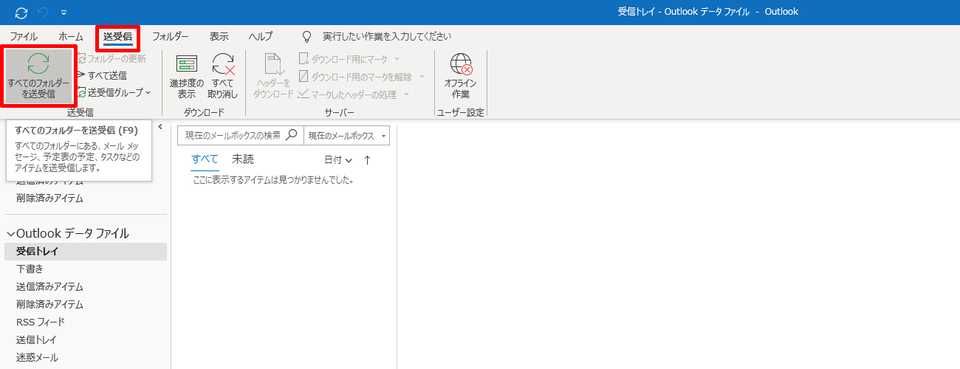The width and height of the screenshot is (960, 369).
Task: Click the magnifier search icon
Action: (292, 135)
